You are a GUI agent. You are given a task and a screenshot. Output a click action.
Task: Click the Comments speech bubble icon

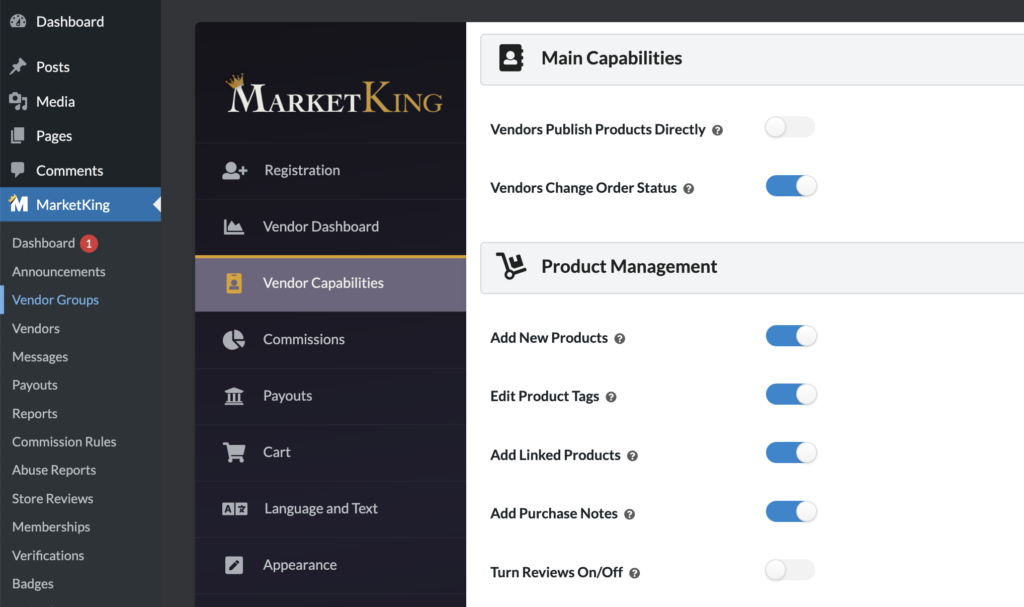pyautogui.click(x=18, y=170)
